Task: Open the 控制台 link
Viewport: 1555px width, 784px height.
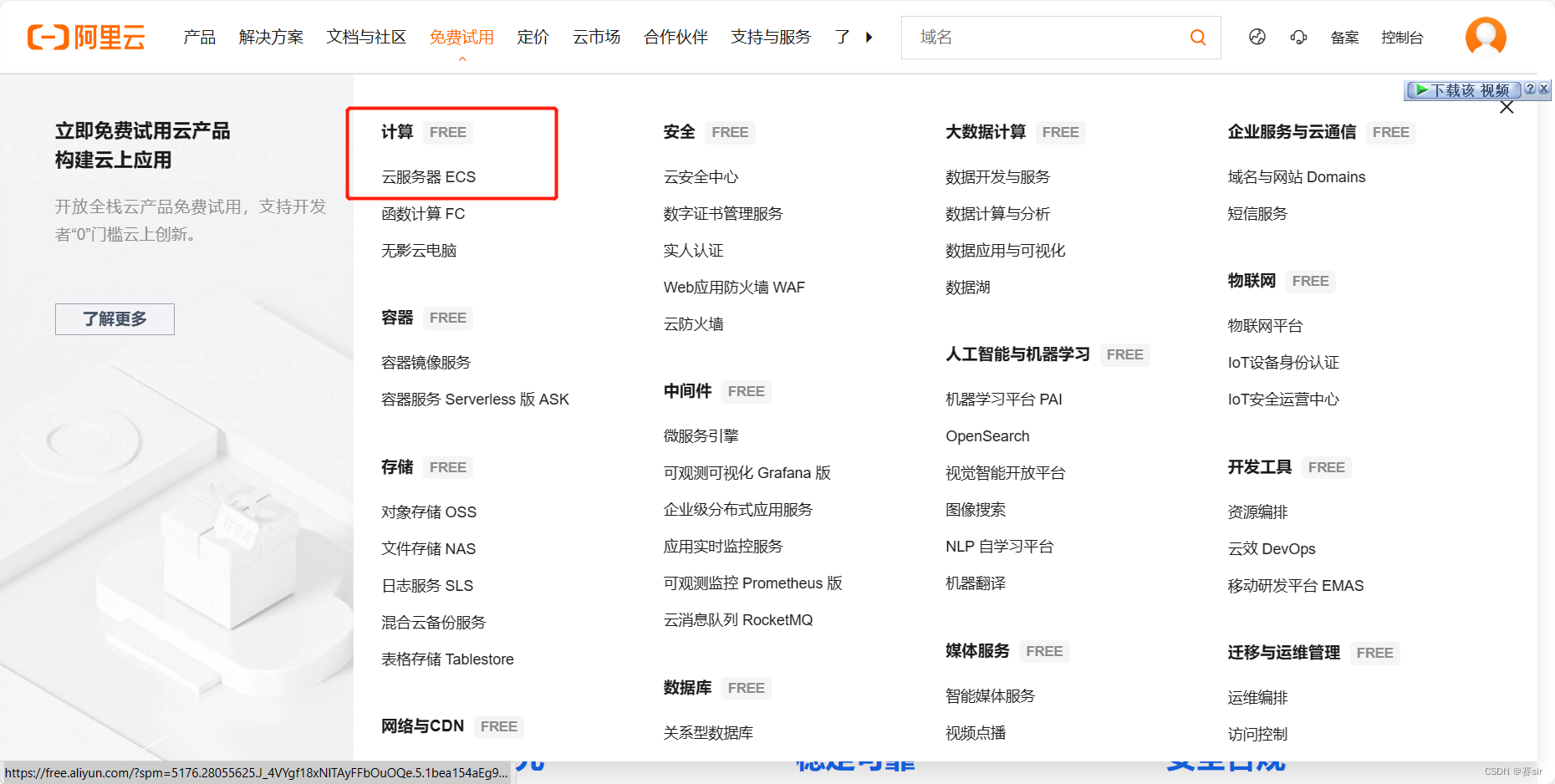Action: coord(1402,37)
